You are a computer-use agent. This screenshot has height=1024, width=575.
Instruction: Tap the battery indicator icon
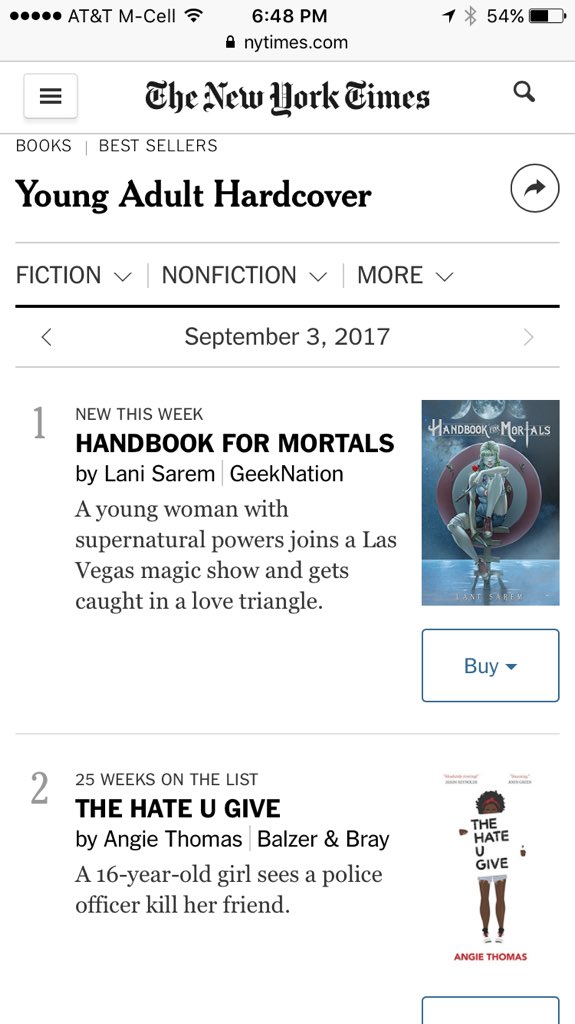[x=547, y=16]
